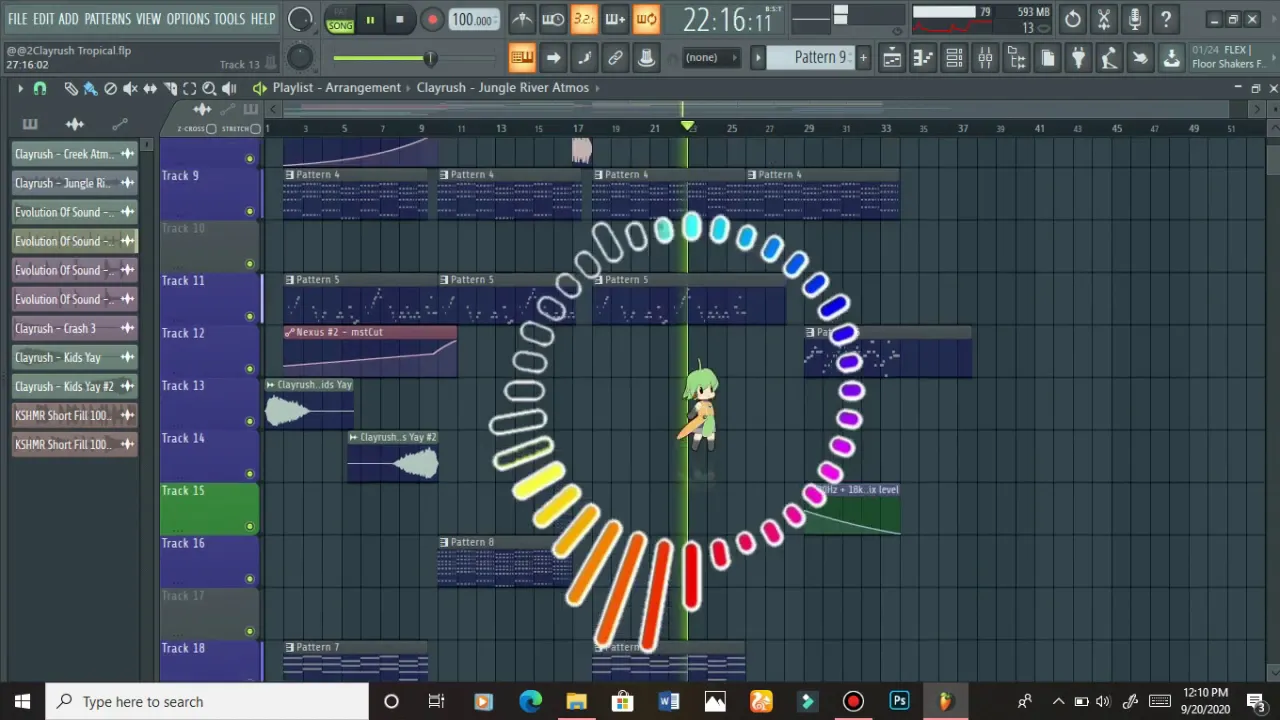
Task: Toggle the countdown before recording 3.2.1 button
Action: pos(584,19)
